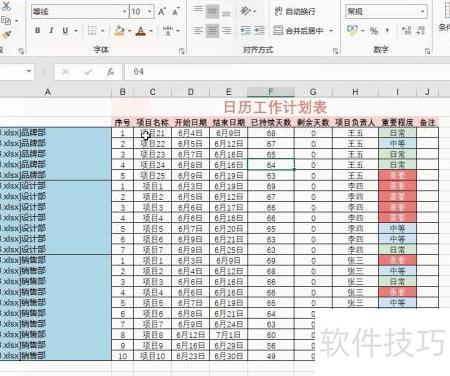The width and height of the screenshot is (450, 376).
Task: Toggle italic formatting
Action: click(51, 31)
